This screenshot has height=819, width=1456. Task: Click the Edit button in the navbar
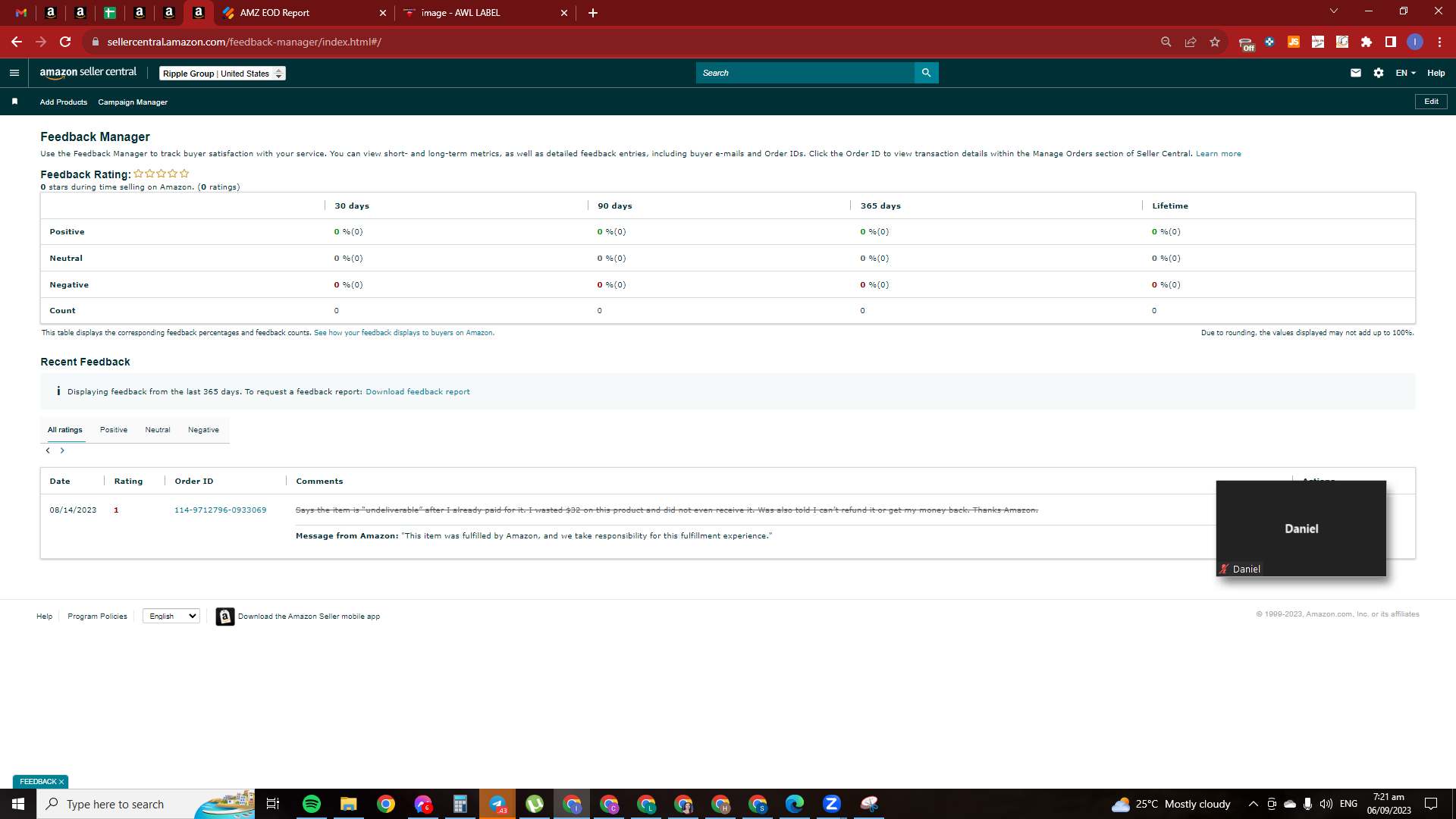pos(1431,102)
